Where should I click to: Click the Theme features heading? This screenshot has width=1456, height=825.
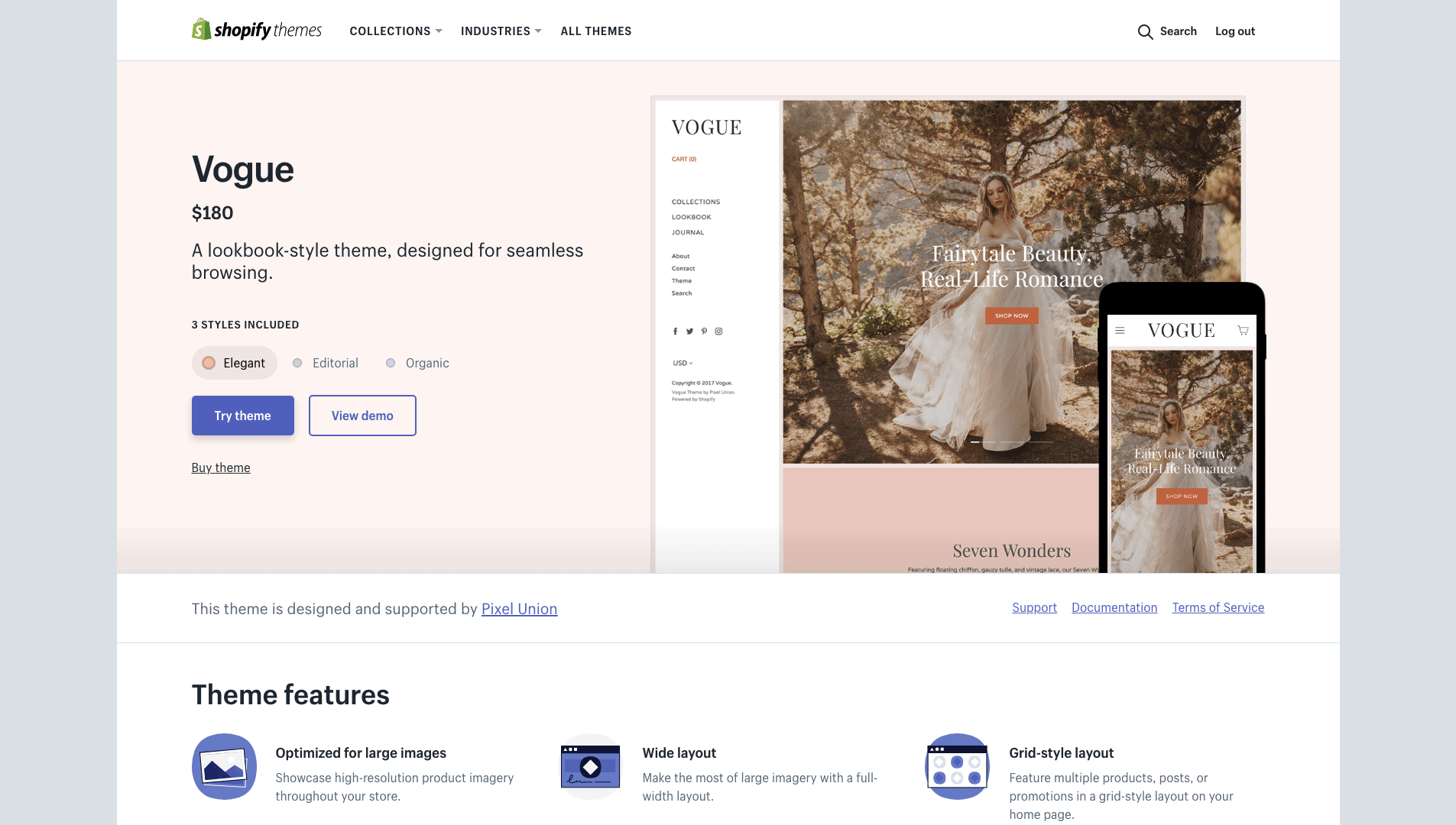point(290,695)
